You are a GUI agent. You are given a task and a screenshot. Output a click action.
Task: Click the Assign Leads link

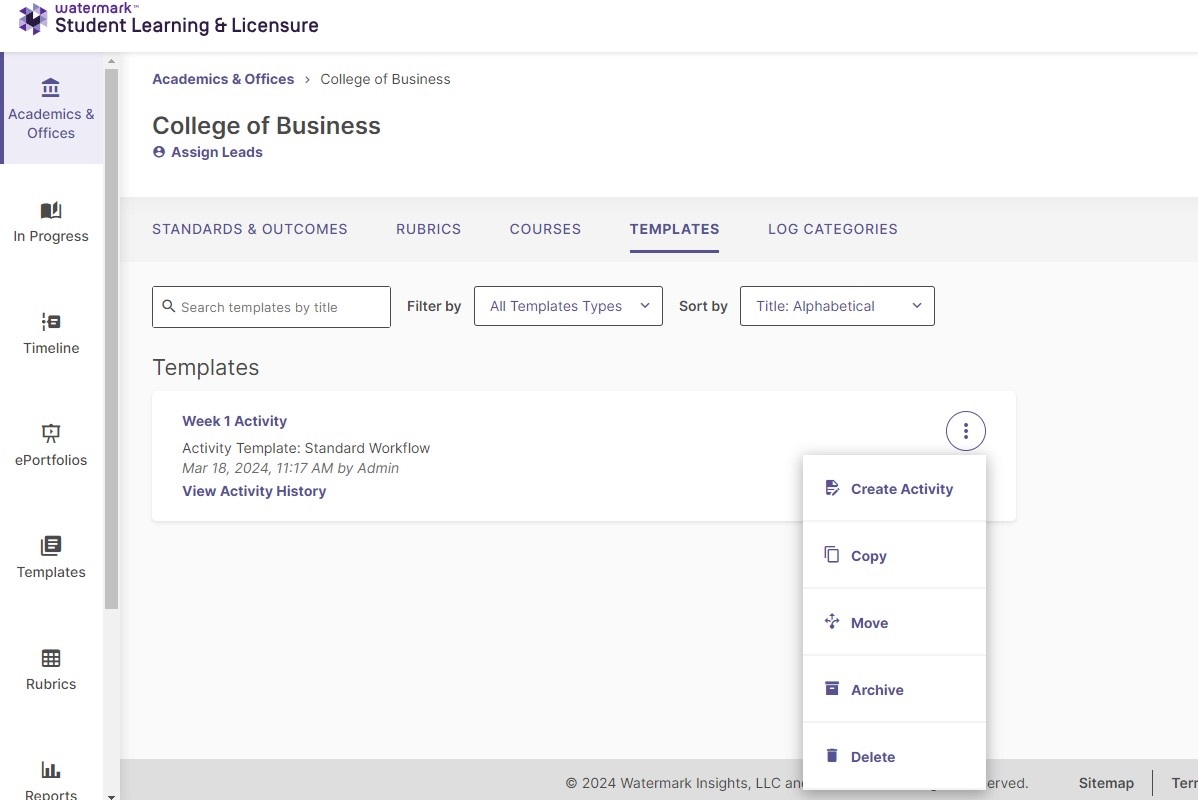point(208,152)
